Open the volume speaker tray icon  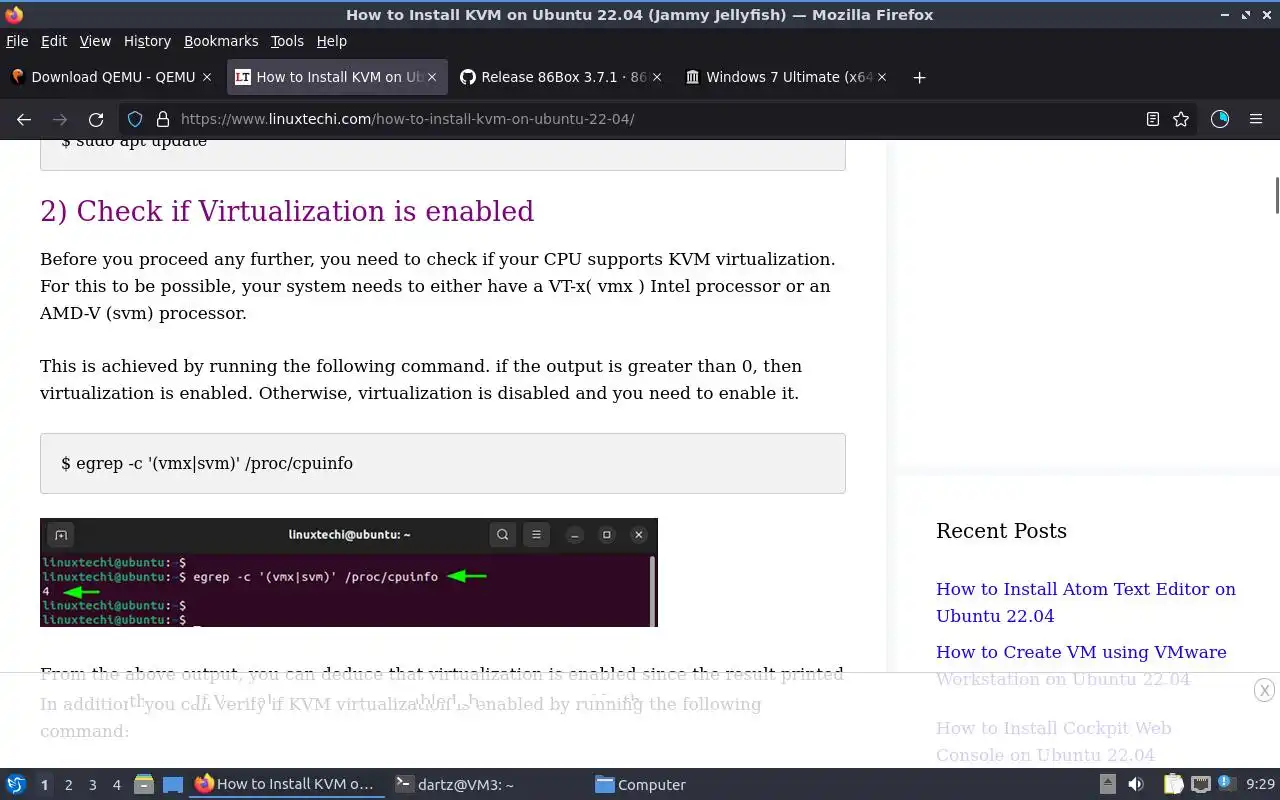(1136, 785)
